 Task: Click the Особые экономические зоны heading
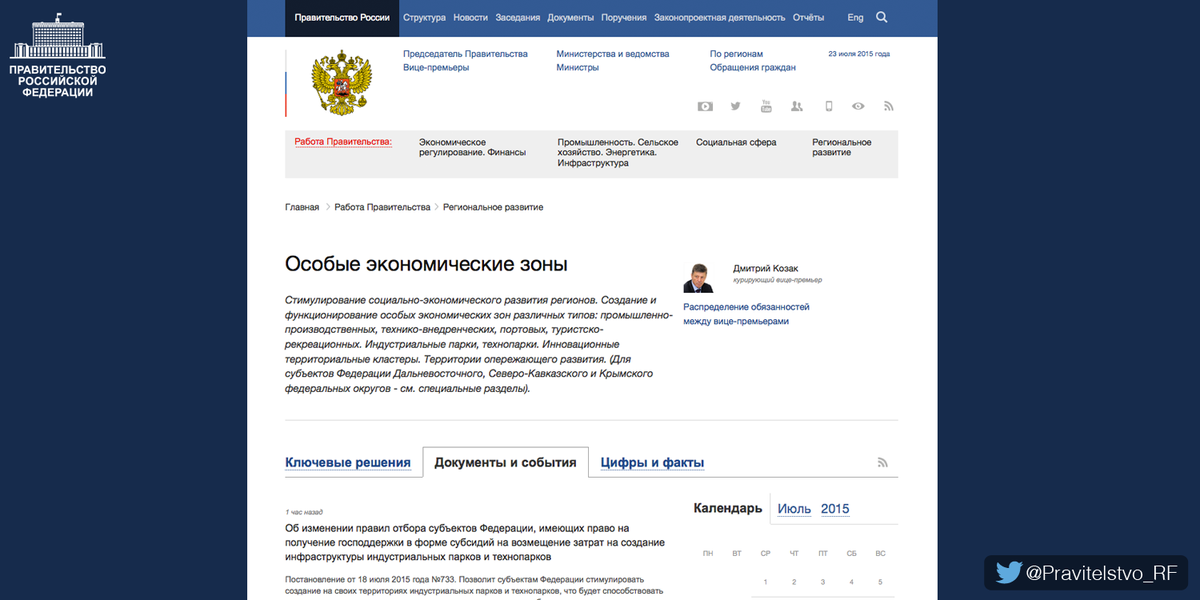coord(426,265)
